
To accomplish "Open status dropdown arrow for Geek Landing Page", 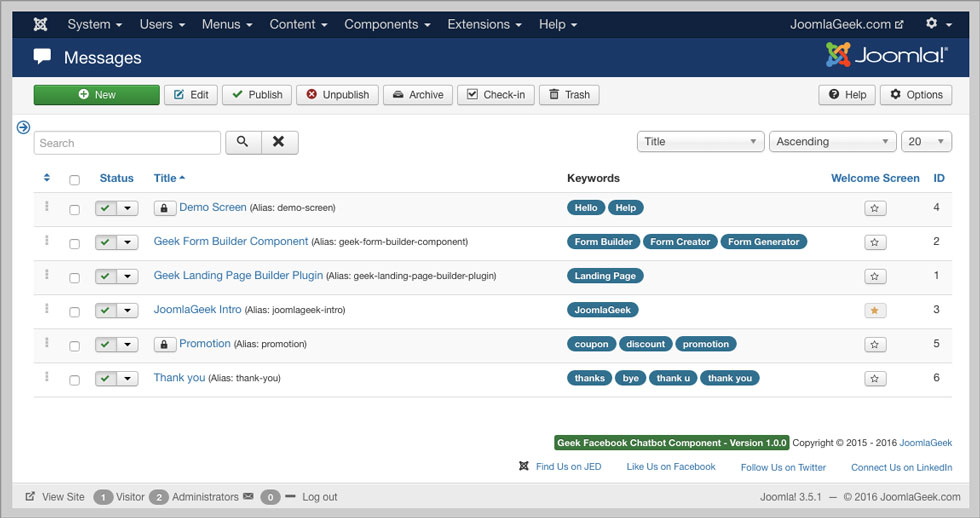I will (128, 276).
